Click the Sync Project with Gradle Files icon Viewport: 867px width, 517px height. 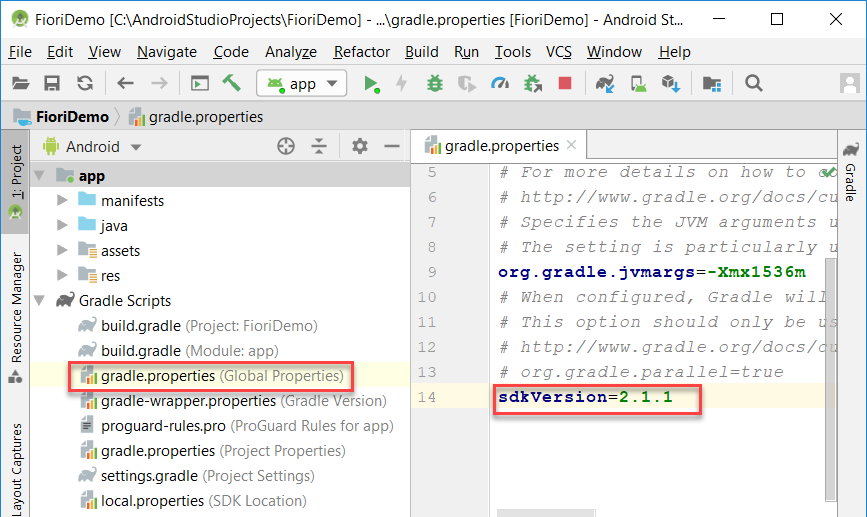(604, 83)
